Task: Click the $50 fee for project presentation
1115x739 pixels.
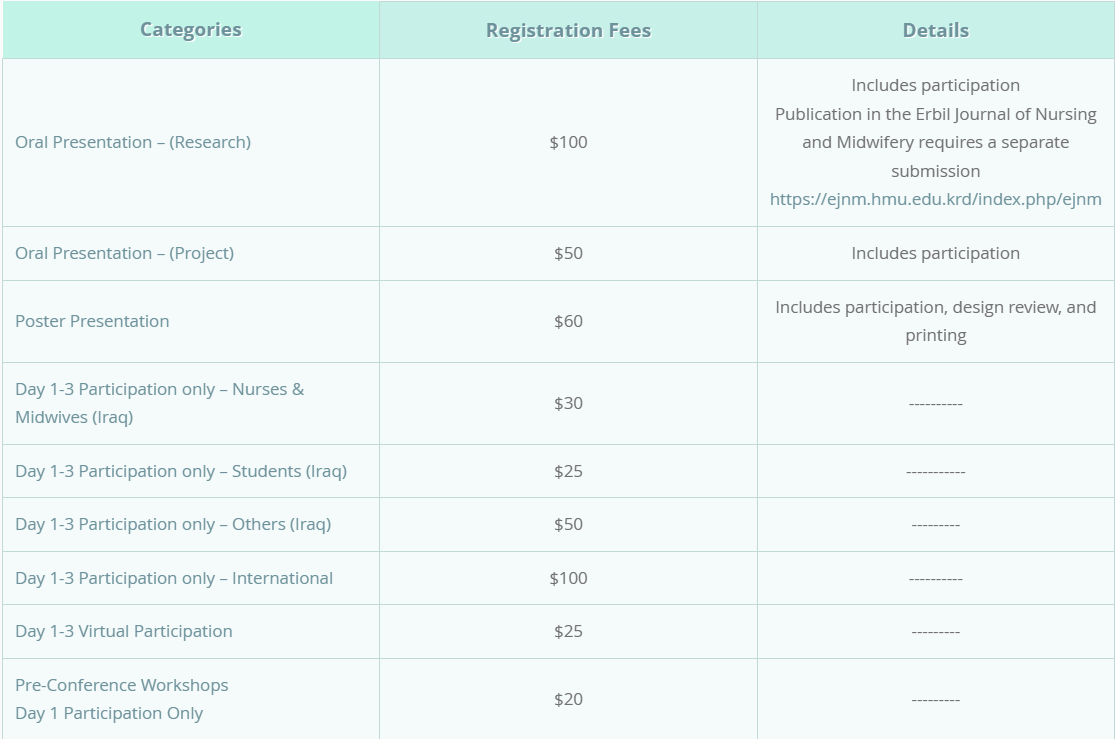Action: (568, 253)
